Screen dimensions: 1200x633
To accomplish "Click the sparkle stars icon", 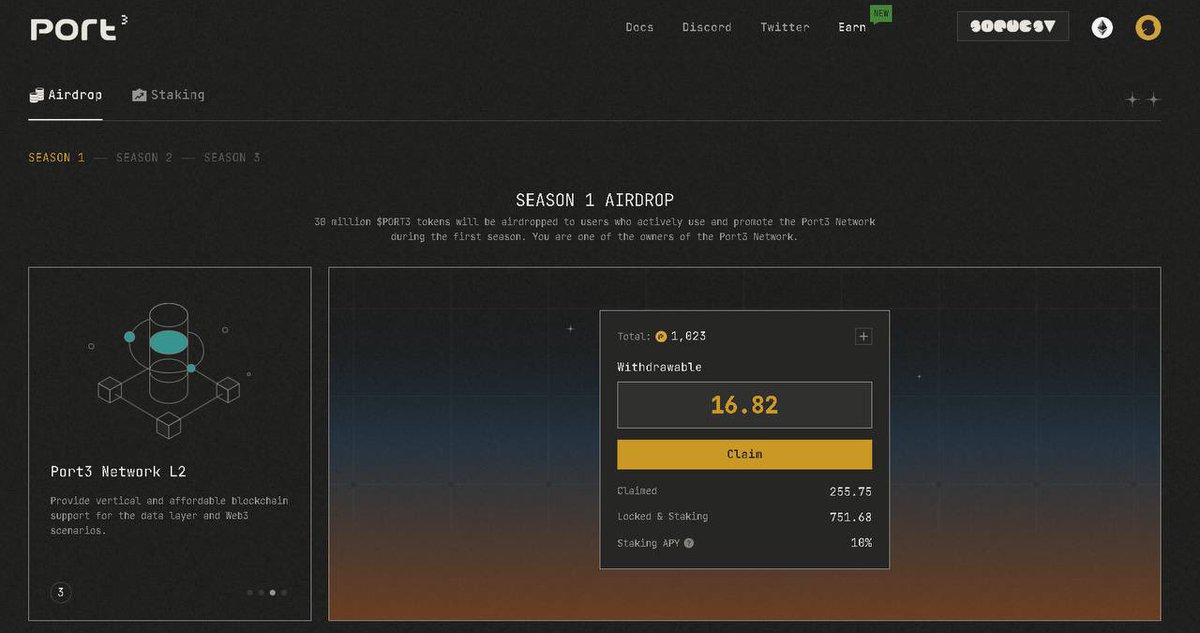I will pos(1143,99).
